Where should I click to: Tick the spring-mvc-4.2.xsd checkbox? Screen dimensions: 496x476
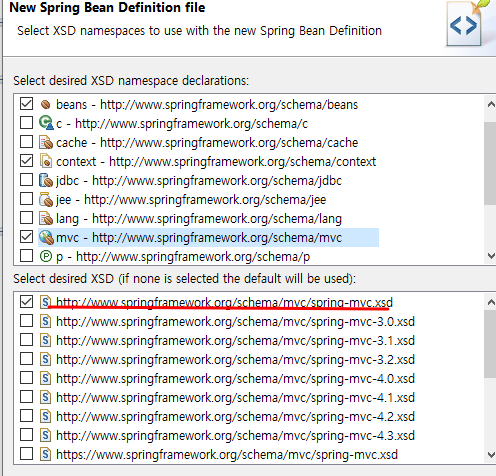click(x=26, y=416)
